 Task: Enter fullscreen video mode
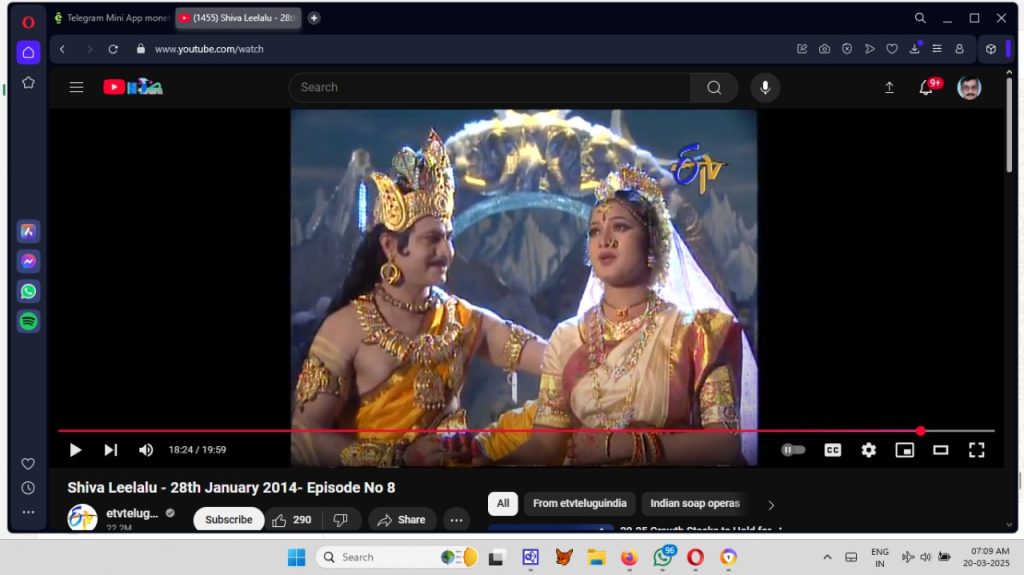(x=976, y=450)
